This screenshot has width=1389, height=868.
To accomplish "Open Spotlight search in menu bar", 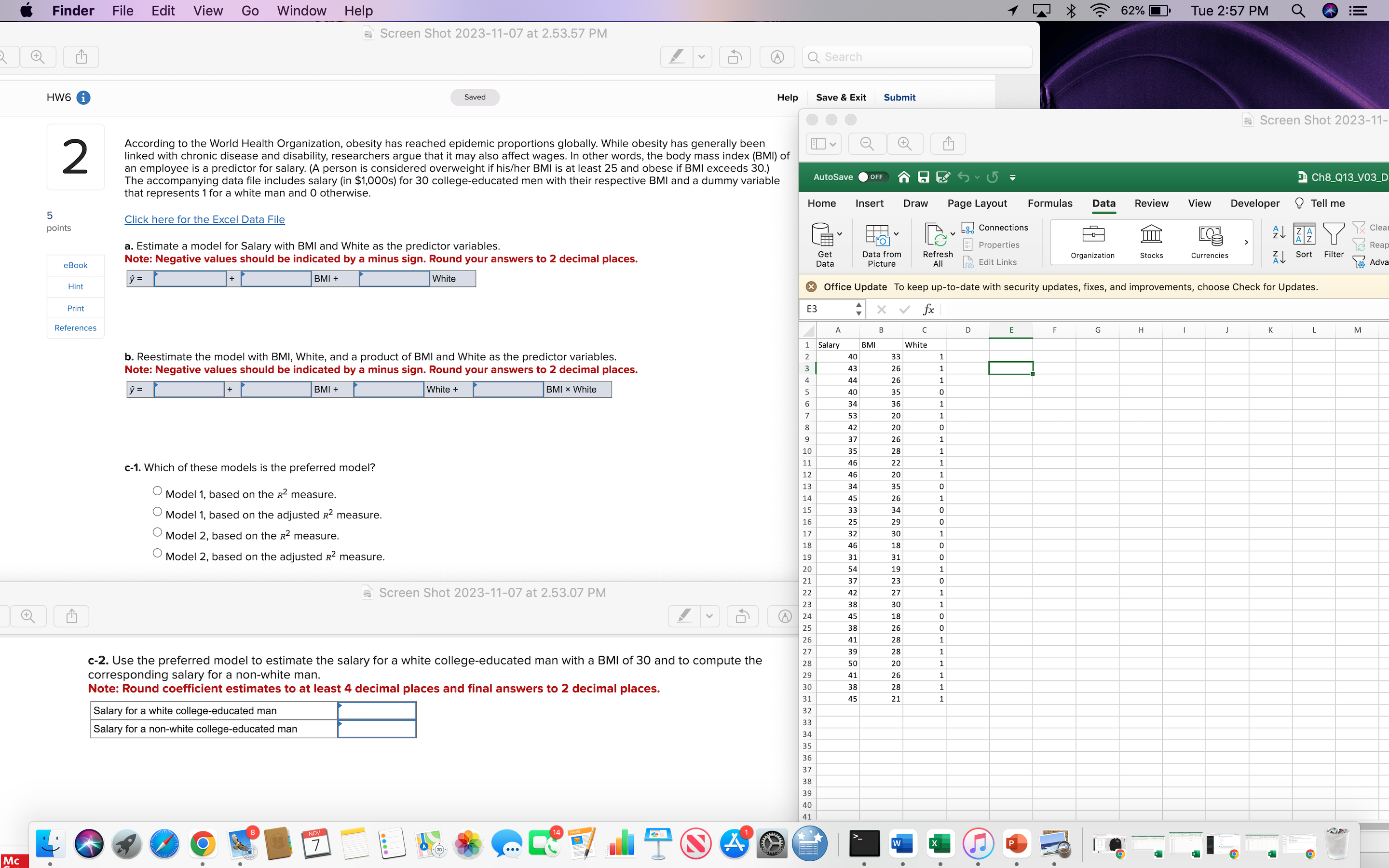I will click(x=1298, y=11).
